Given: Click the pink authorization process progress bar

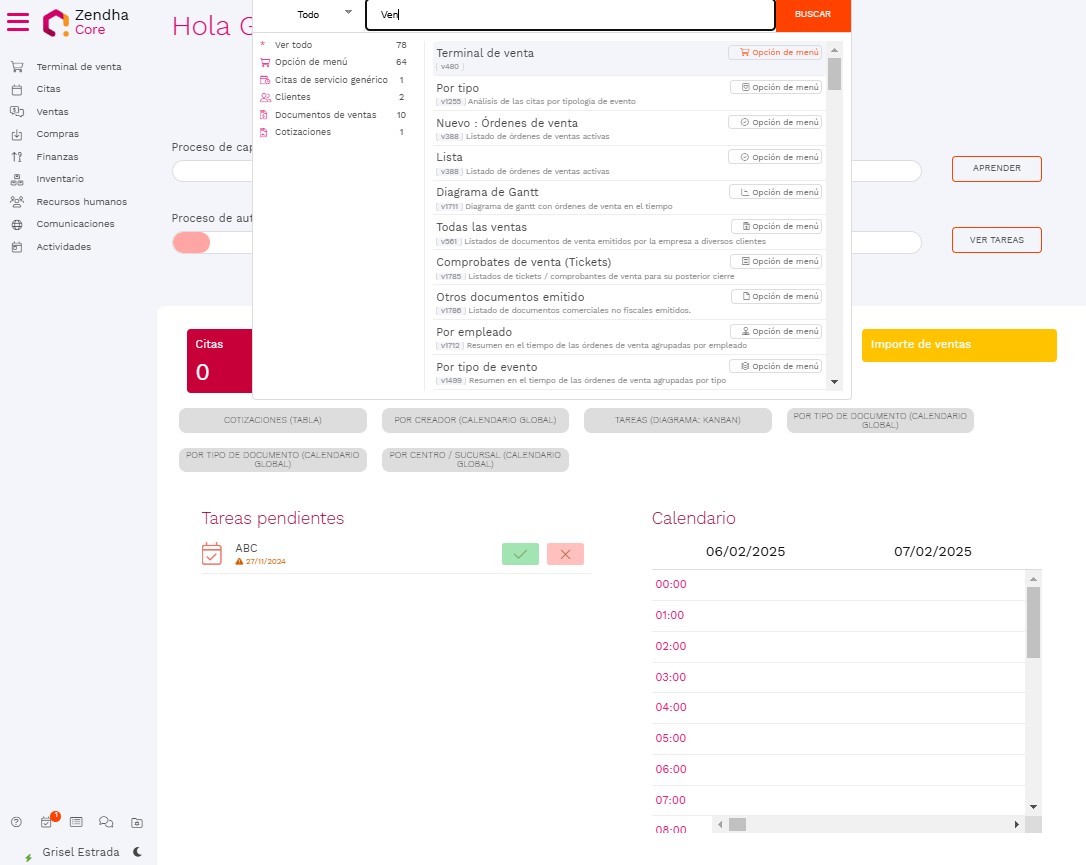Looking at the screenshot, I should tap(192, 242).
